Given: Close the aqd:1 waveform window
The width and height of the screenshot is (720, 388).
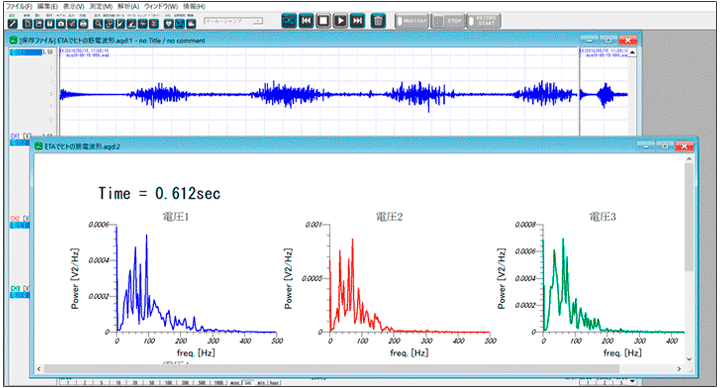Looking at the screenshot, I should (x=628, y=40).
